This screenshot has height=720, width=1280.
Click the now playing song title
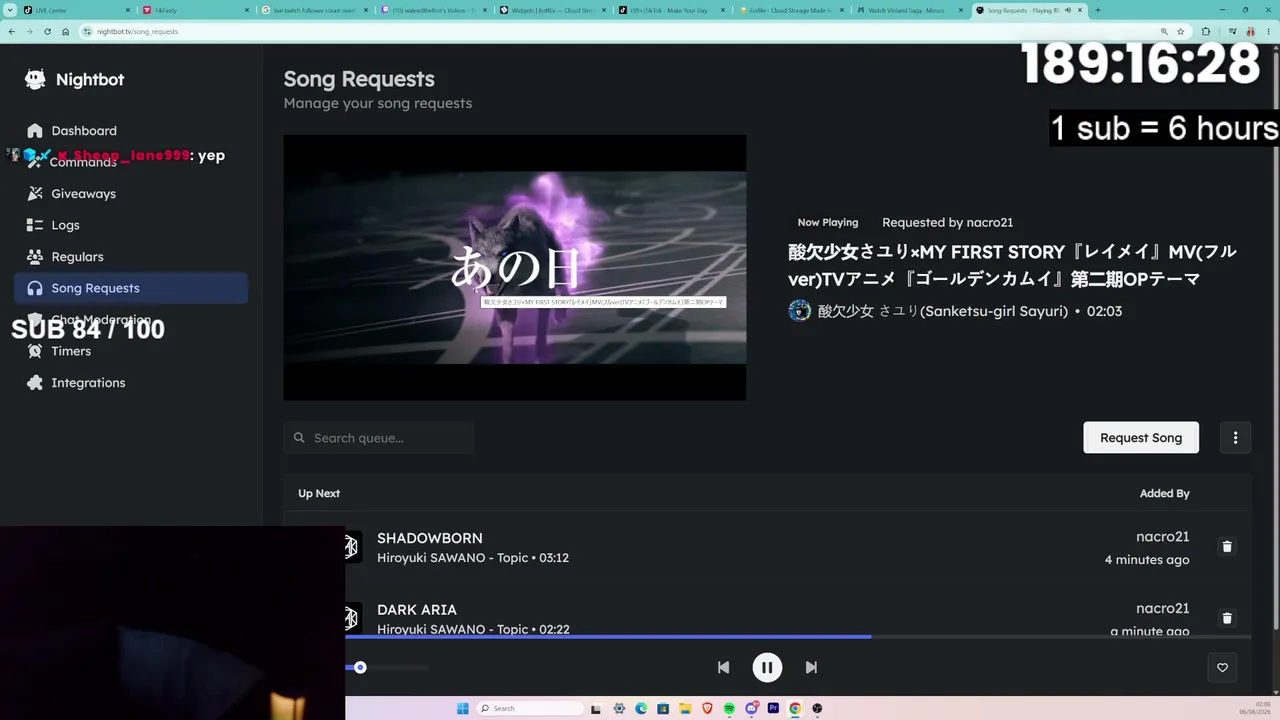1012,265
